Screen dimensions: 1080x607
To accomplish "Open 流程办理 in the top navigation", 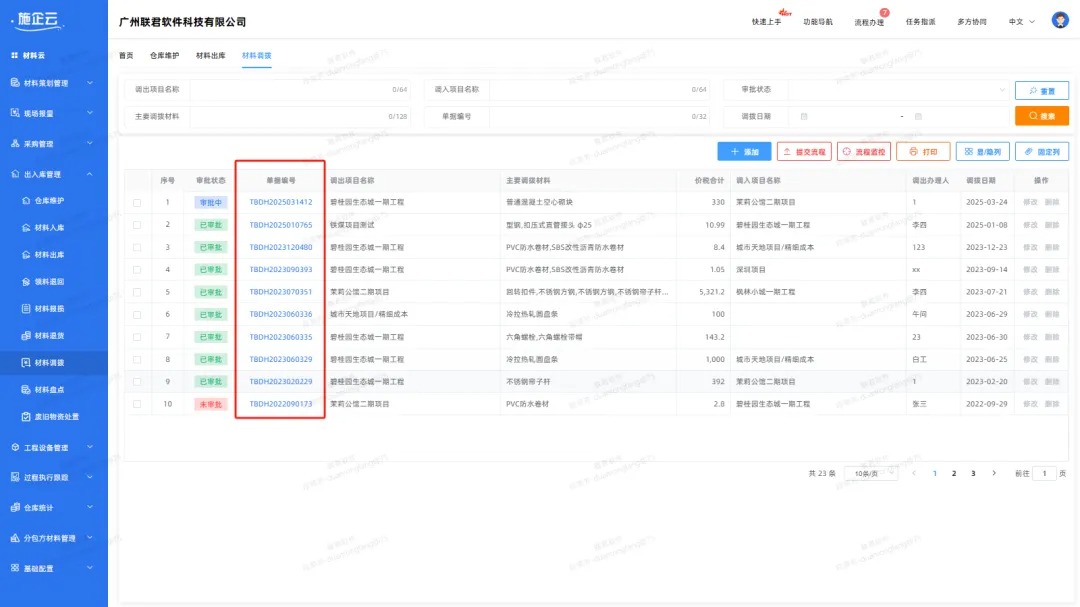I will [x=869, y=22].
